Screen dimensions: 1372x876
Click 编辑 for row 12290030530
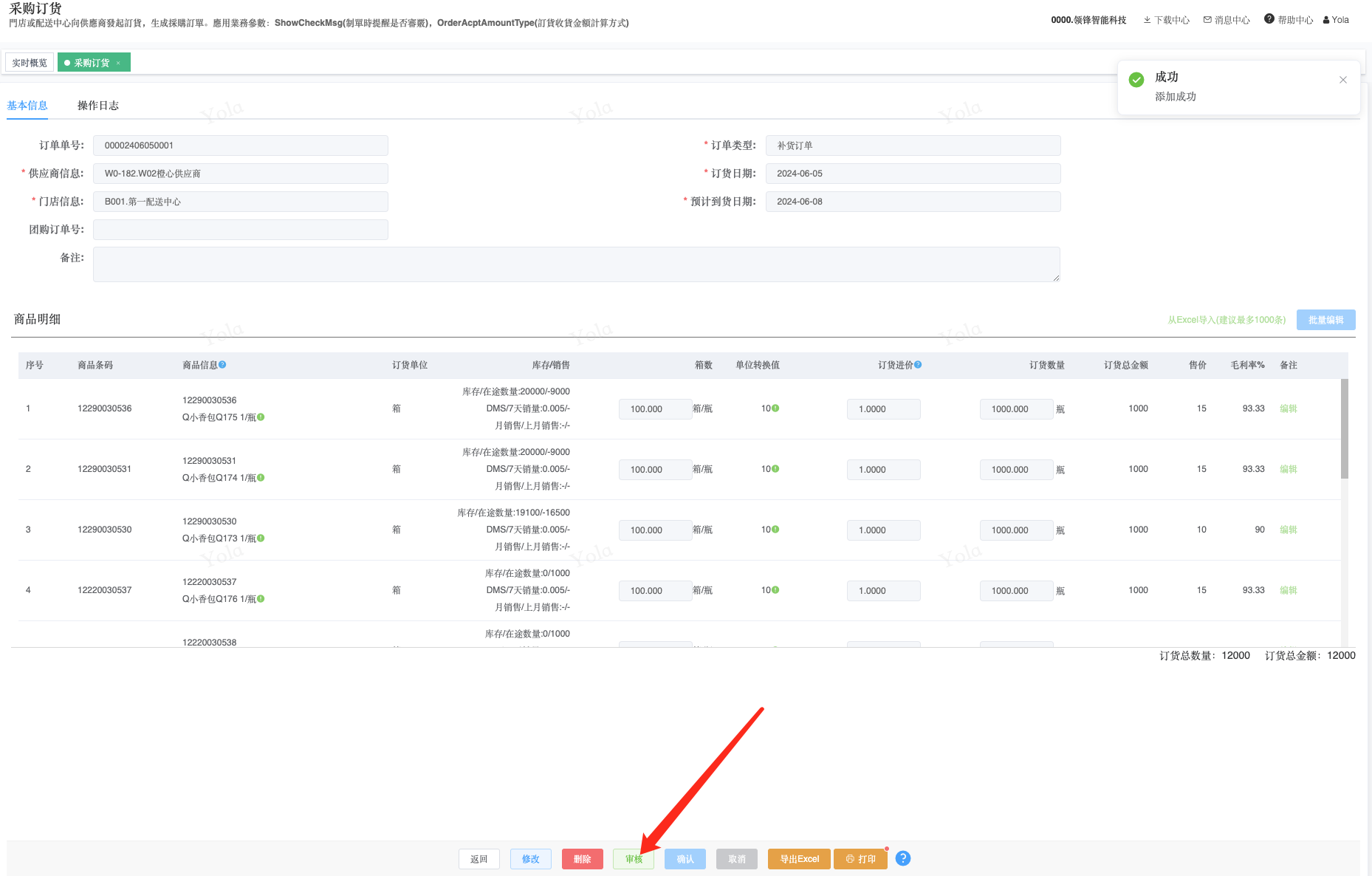[x=1289, y=530]
